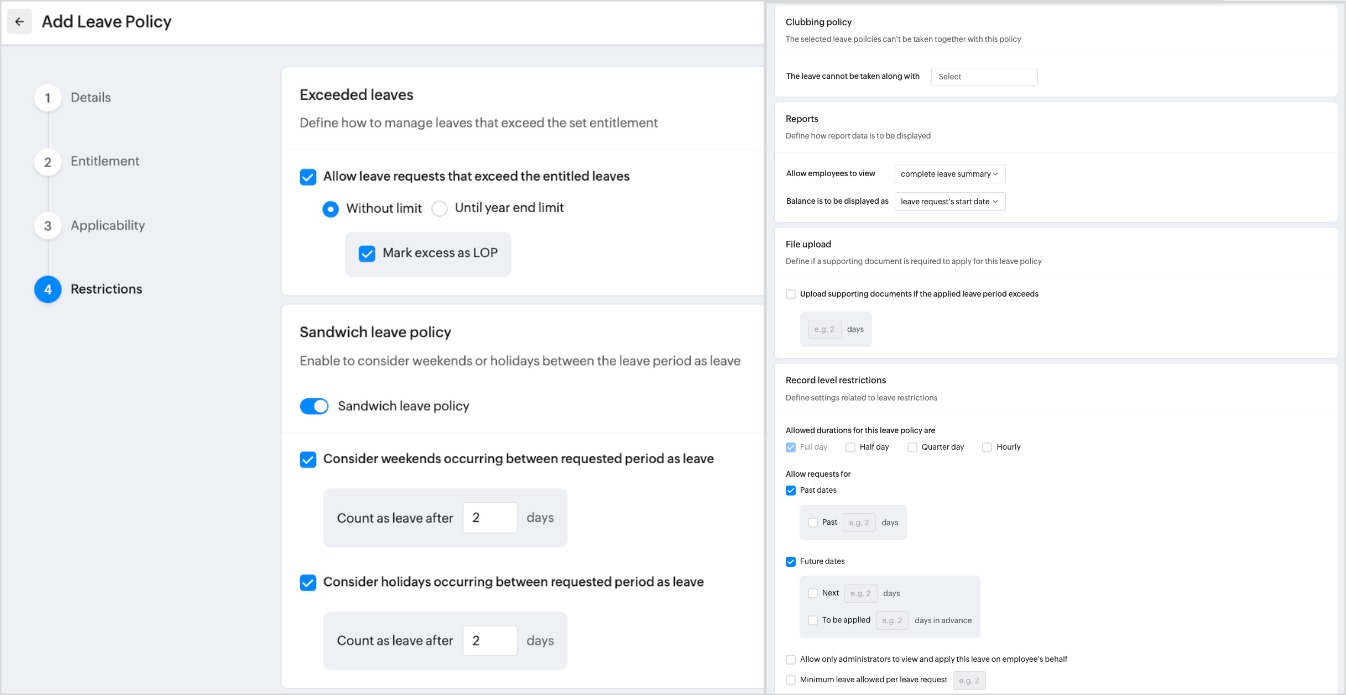Screen dimensions: 1346x695
Task: Uncheck Consider weekends as leave checkbox
Action: [x=308, y=460]
